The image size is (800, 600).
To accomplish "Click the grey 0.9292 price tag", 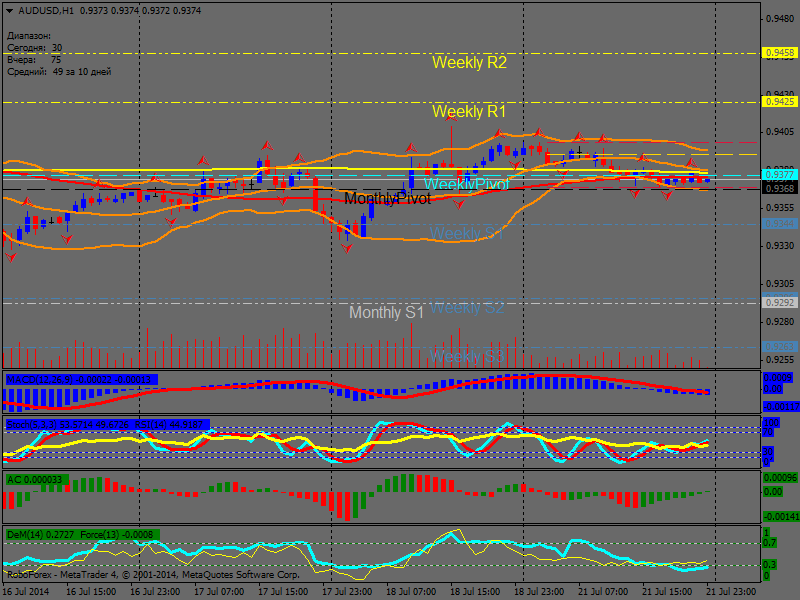I will pyautogui.click(x=779, y=302).
